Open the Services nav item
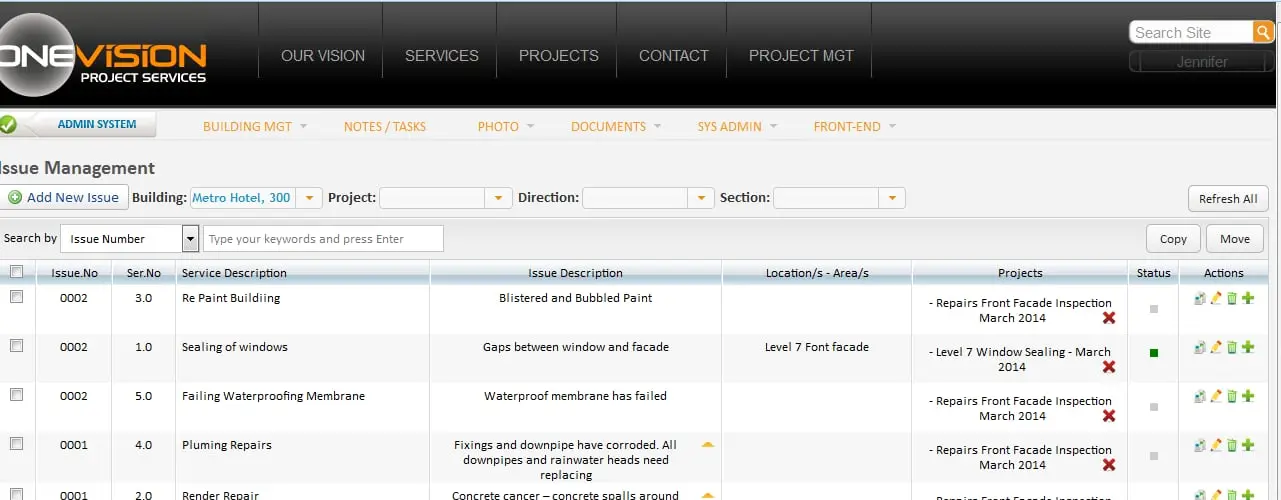The height and width of the screenshot is (500, 1281). click(x=441, y=56)
